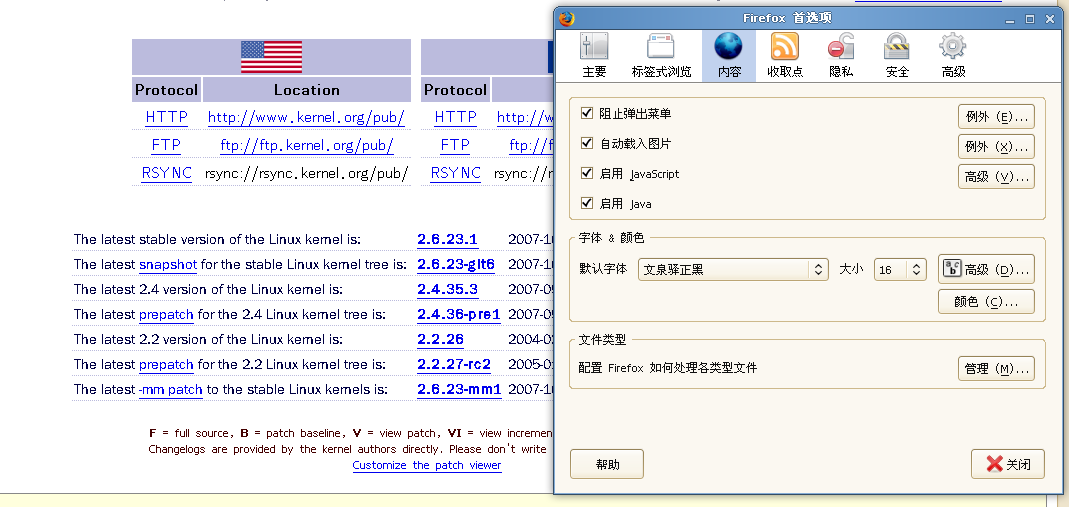This screenshot has width=1069, height=507.
Task: Open the 2.6.23-mm1 patch version link
Action: coord(460,390)
